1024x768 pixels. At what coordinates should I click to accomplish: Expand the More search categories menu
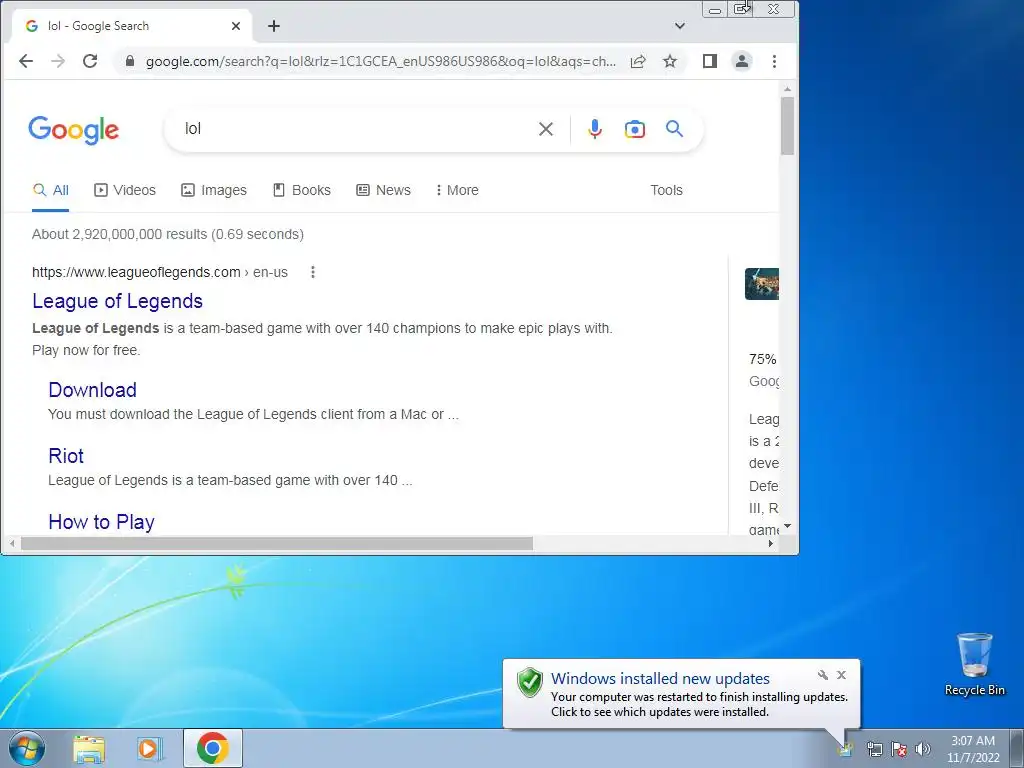(x=457, y=190)
